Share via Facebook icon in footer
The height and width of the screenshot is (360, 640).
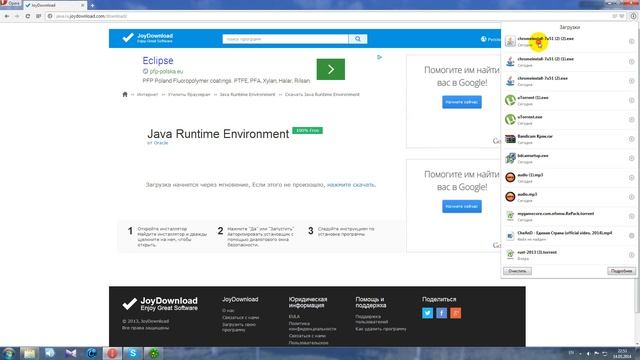coord(442,313)
